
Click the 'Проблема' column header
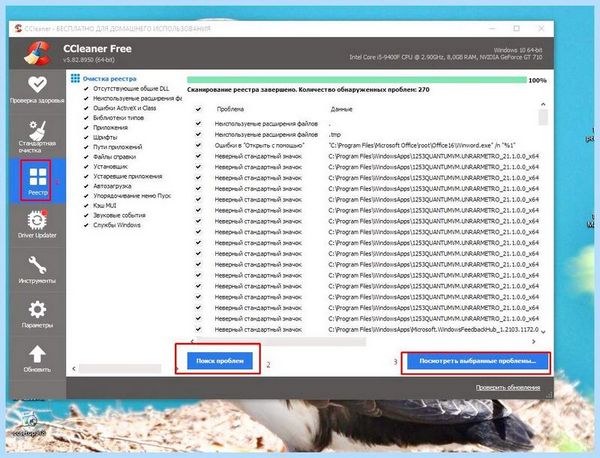(x=230, y=109)
